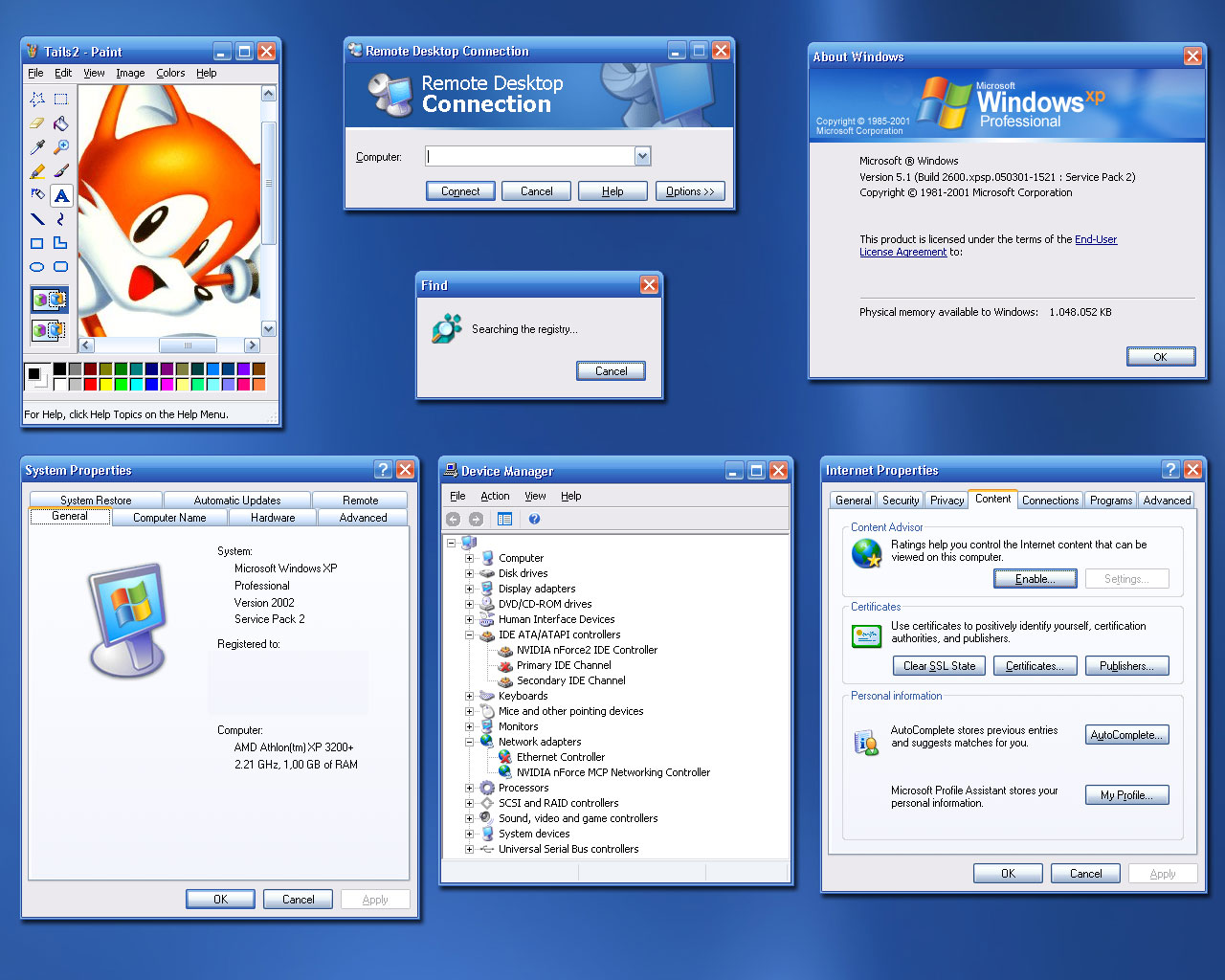Select the Pick Color eyedropper tool in Paint

click(36, 145)
